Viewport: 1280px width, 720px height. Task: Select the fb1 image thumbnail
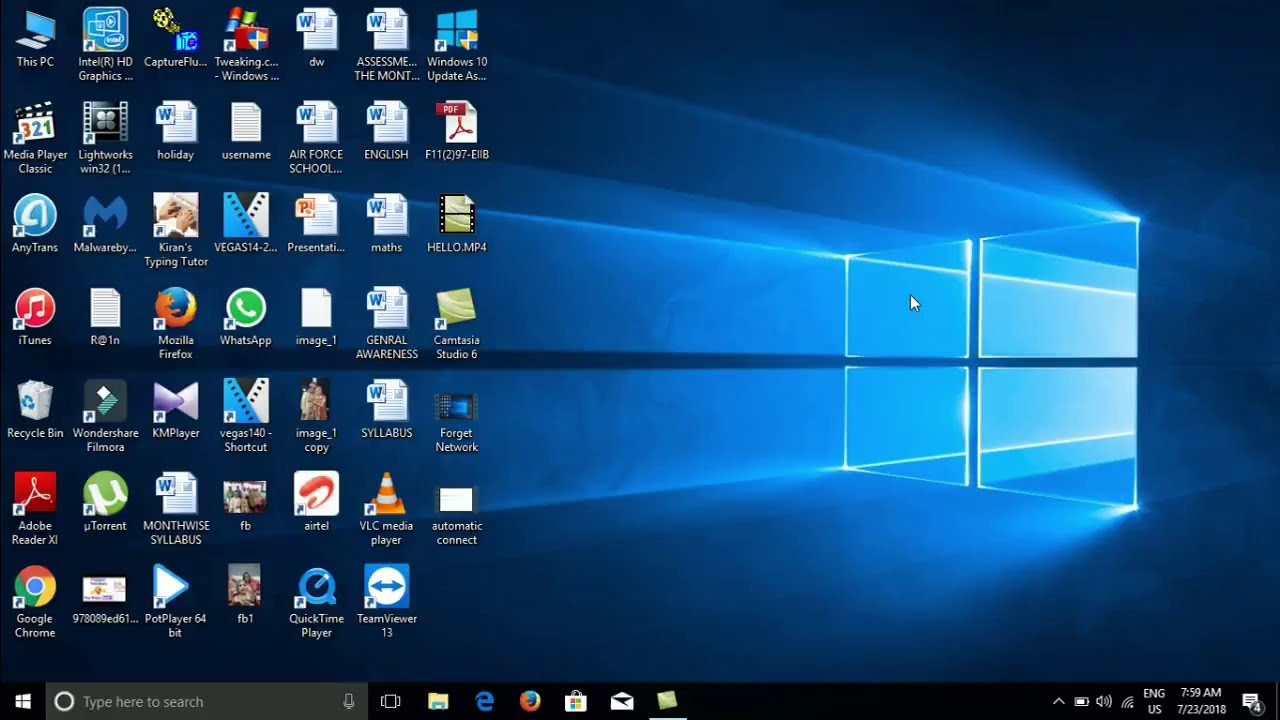(x=245, y=596)
